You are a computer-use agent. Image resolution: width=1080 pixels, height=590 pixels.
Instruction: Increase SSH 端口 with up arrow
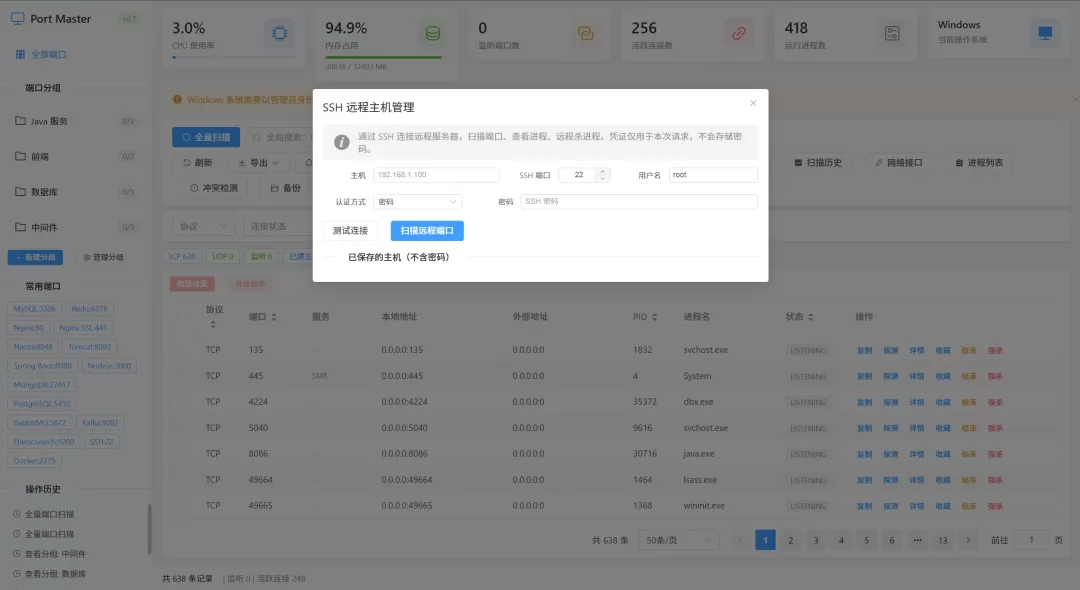[602, 171]
